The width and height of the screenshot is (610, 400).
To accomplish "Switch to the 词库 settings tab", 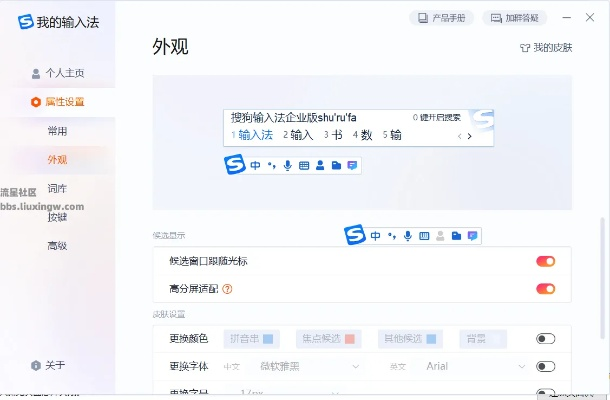I will (x=58, y=188).
